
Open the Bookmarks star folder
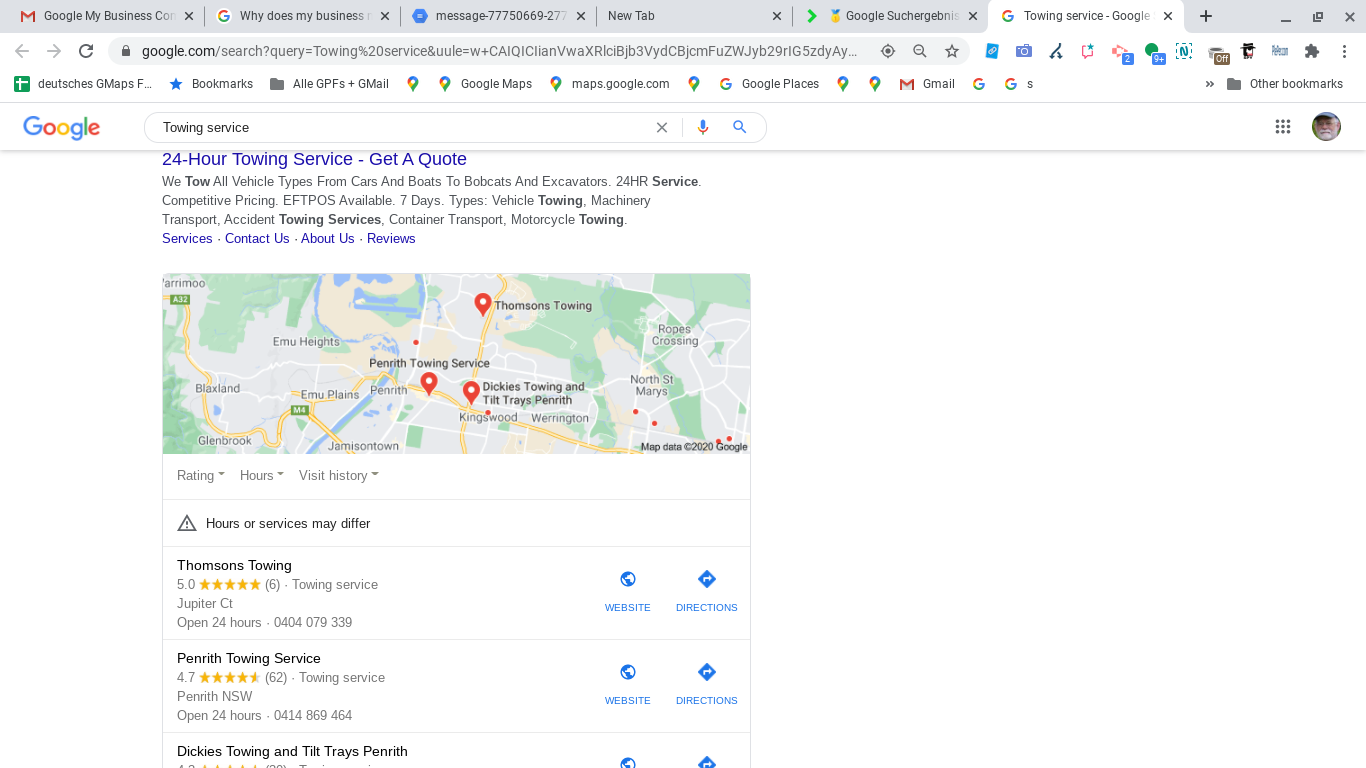point(211,84)
